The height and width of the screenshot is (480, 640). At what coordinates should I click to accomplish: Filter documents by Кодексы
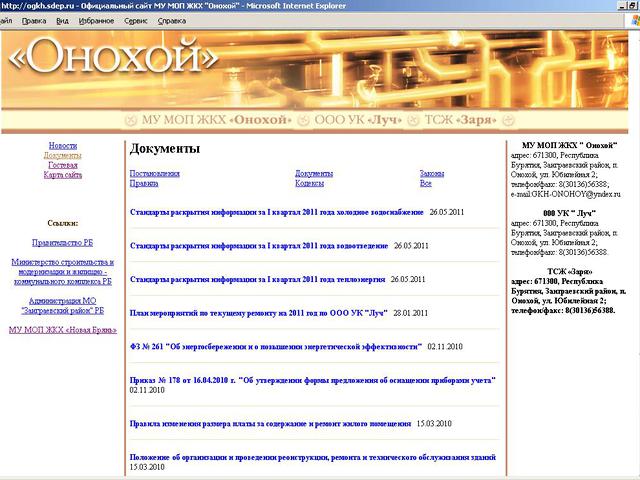tap(309, 183)
